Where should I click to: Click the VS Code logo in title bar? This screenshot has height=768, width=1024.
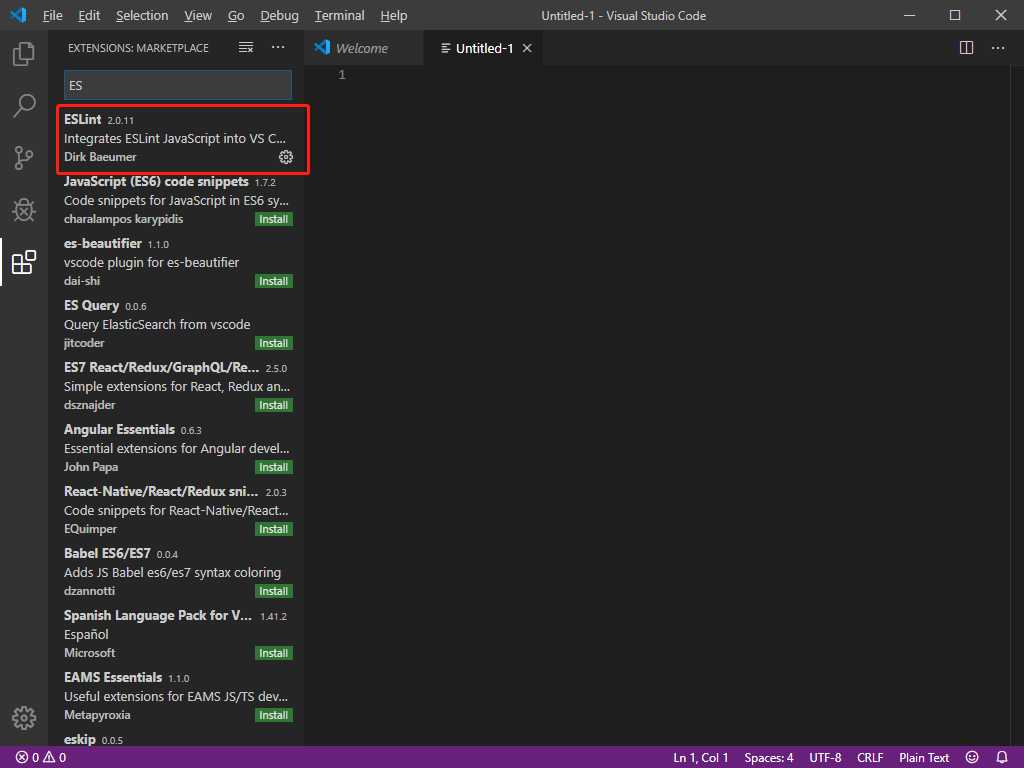pos(18,14)
